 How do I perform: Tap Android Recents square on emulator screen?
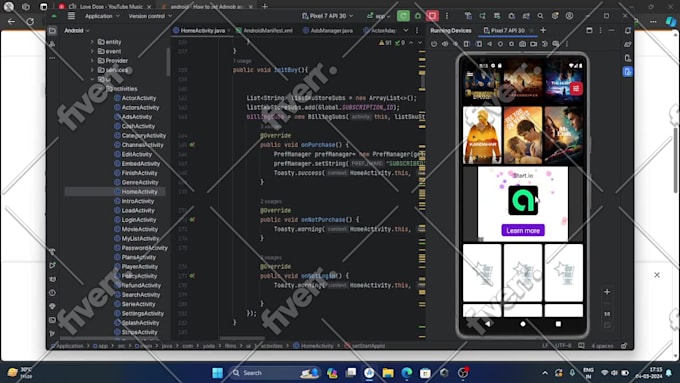558,324
